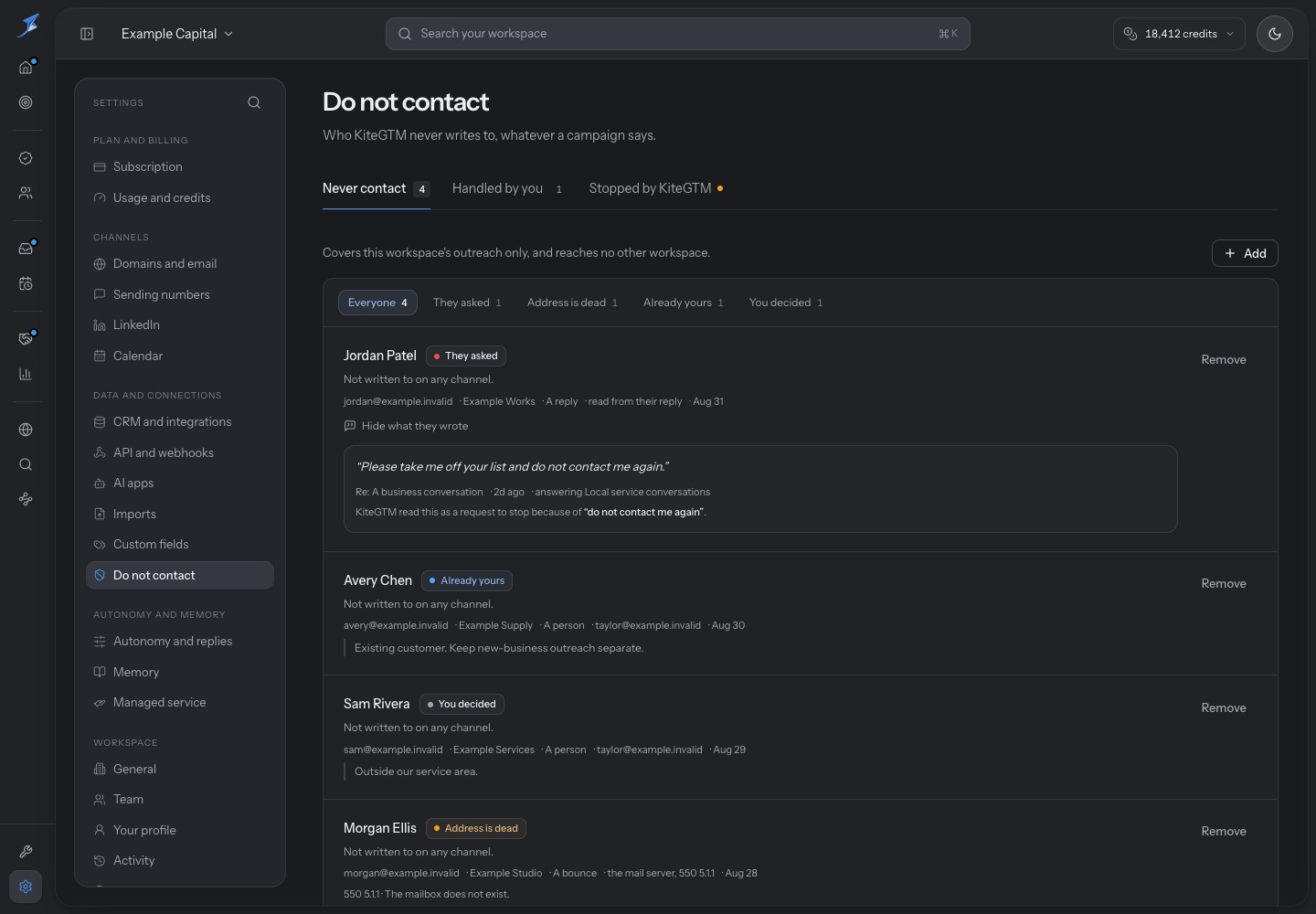Open the badge-check icon in the left rail

click(26, 158)
